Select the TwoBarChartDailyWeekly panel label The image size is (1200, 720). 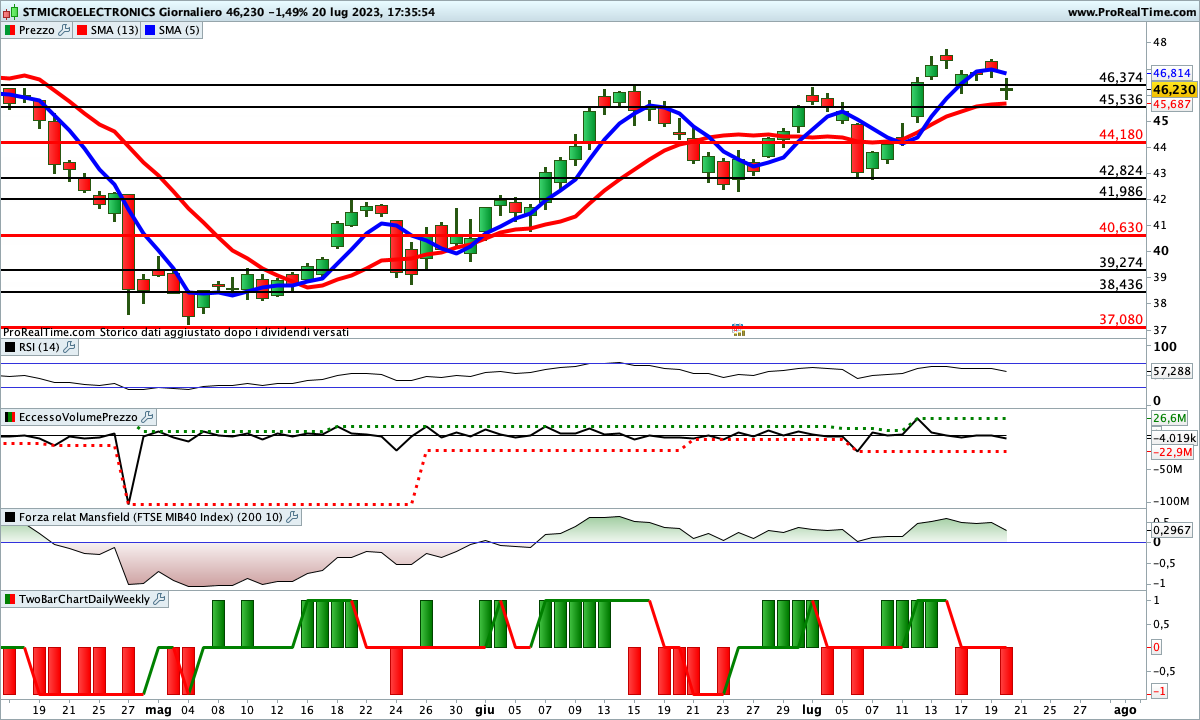(x=85, y=599)
